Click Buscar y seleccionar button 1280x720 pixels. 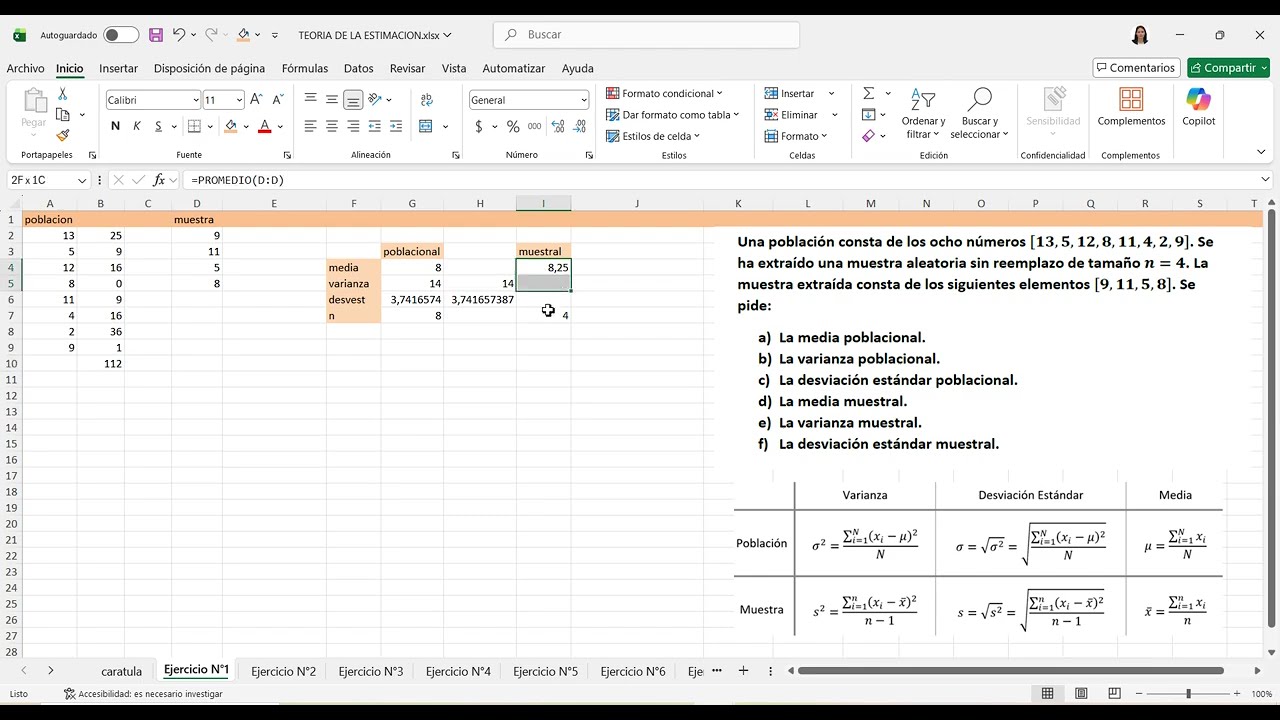[979, 113]
